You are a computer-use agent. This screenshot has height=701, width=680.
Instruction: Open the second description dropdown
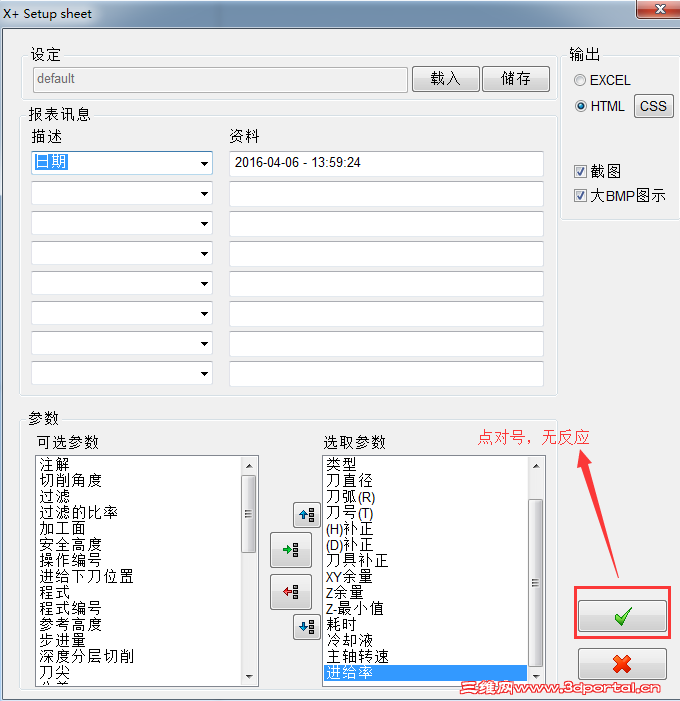pyautogui.click(x=204, y=194)
